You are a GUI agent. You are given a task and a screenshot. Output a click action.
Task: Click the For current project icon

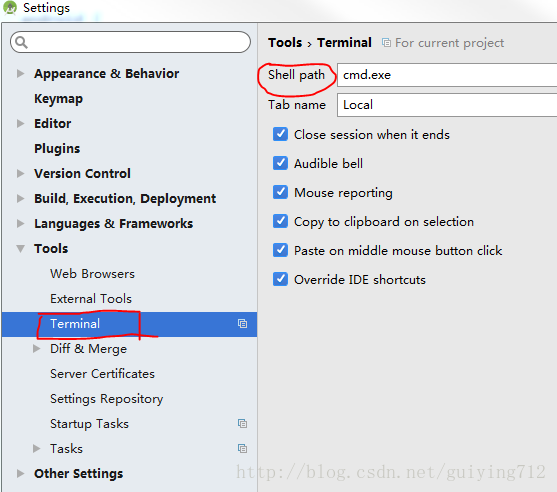click(x=386, y=43)
